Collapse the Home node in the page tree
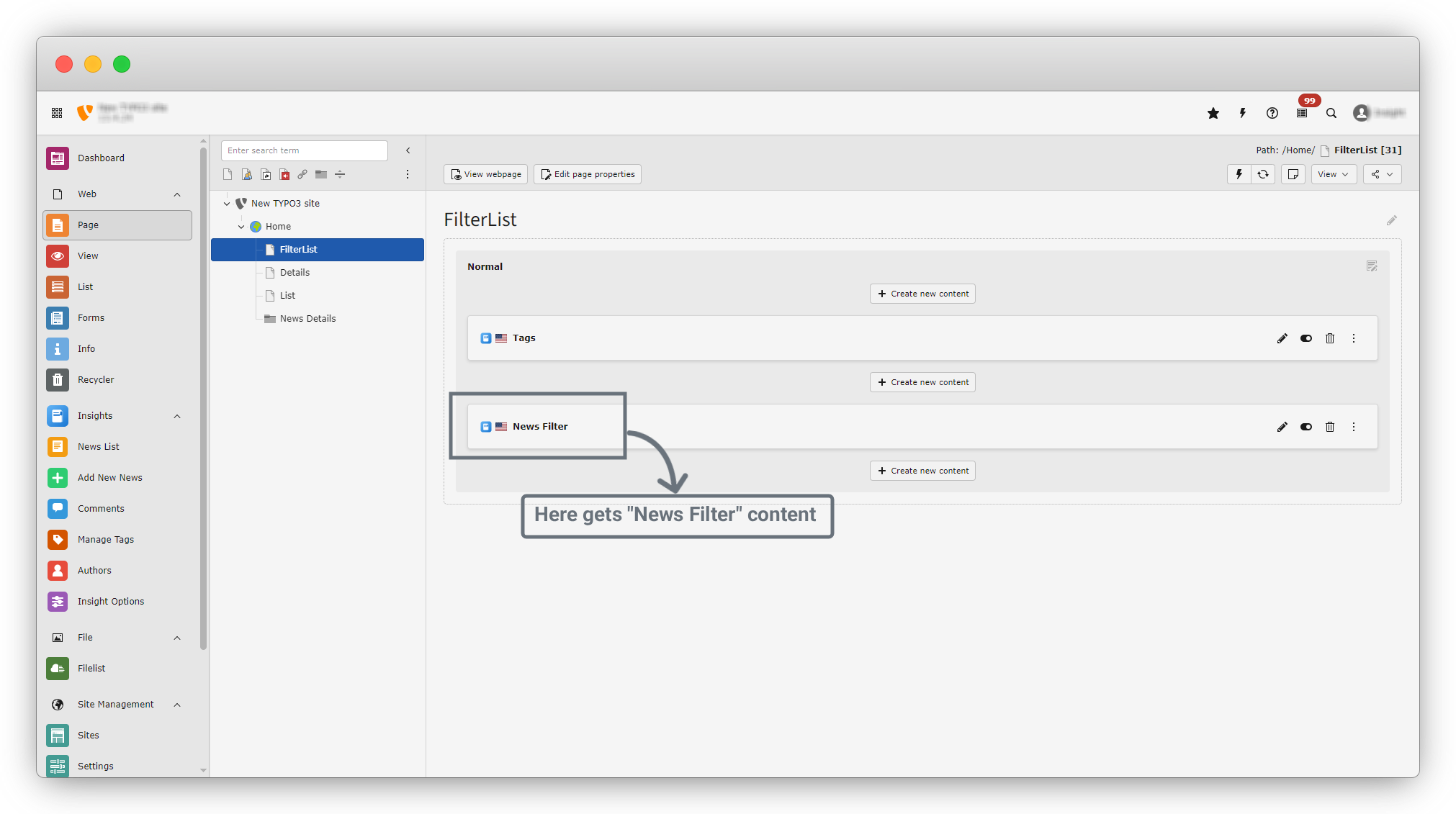Screen dimensions: 1456x814 pyautogui.click(x=241, y=227)
